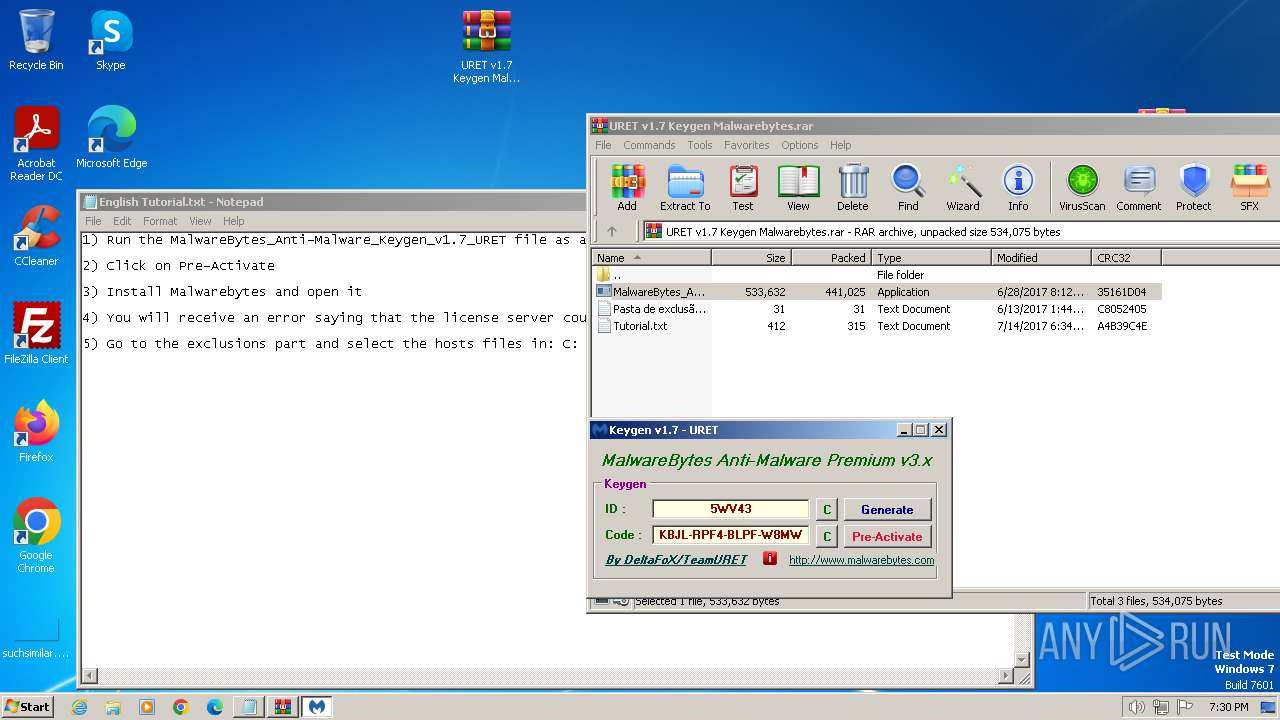Launch the Wizard tool

pos(963,188)
